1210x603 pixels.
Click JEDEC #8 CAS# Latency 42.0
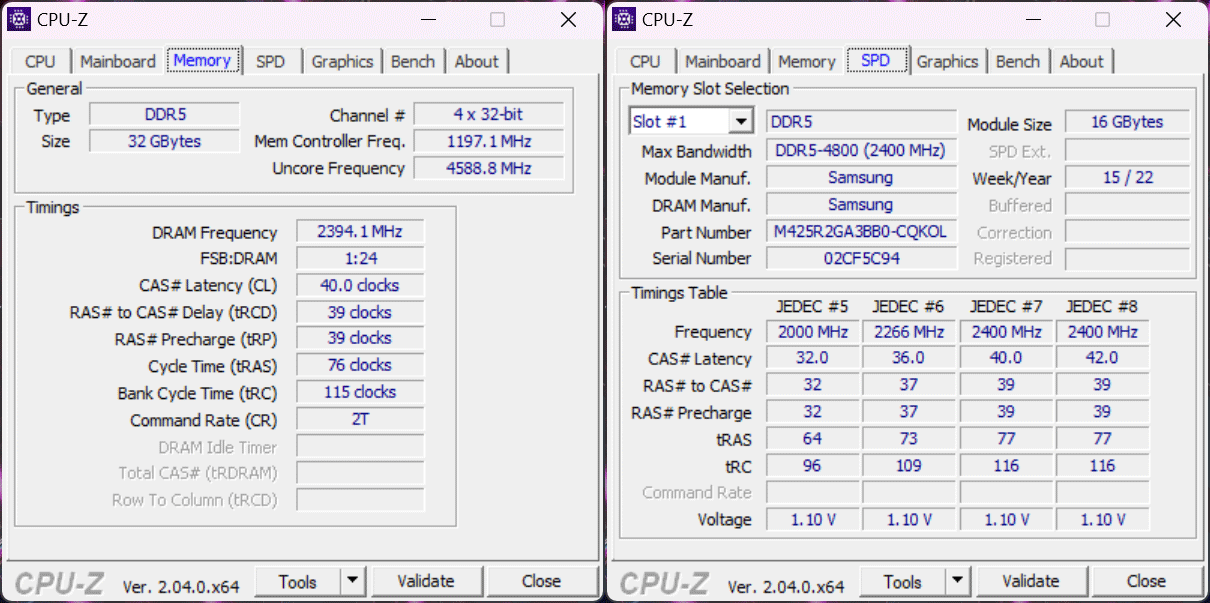(x=1102, y=357)
